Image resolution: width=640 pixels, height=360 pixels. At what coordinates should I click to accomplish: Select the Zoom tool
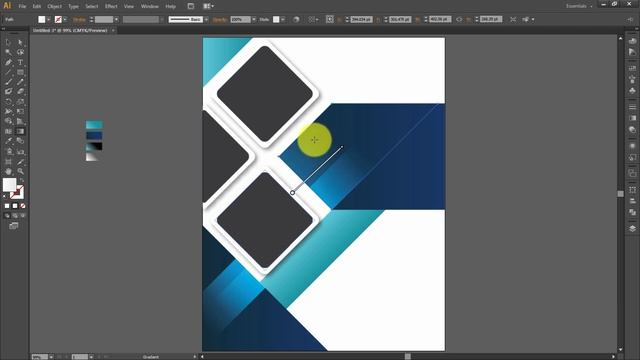(x=20, y=171)
